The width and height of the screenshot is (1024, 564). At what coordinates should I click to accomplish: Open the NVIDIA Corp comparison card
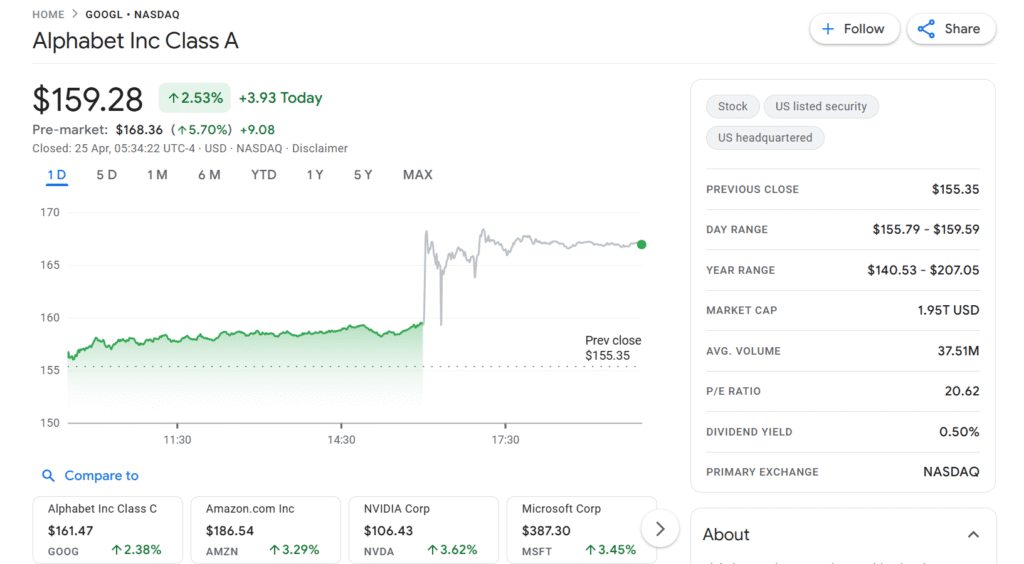click(x=423, y=529)
